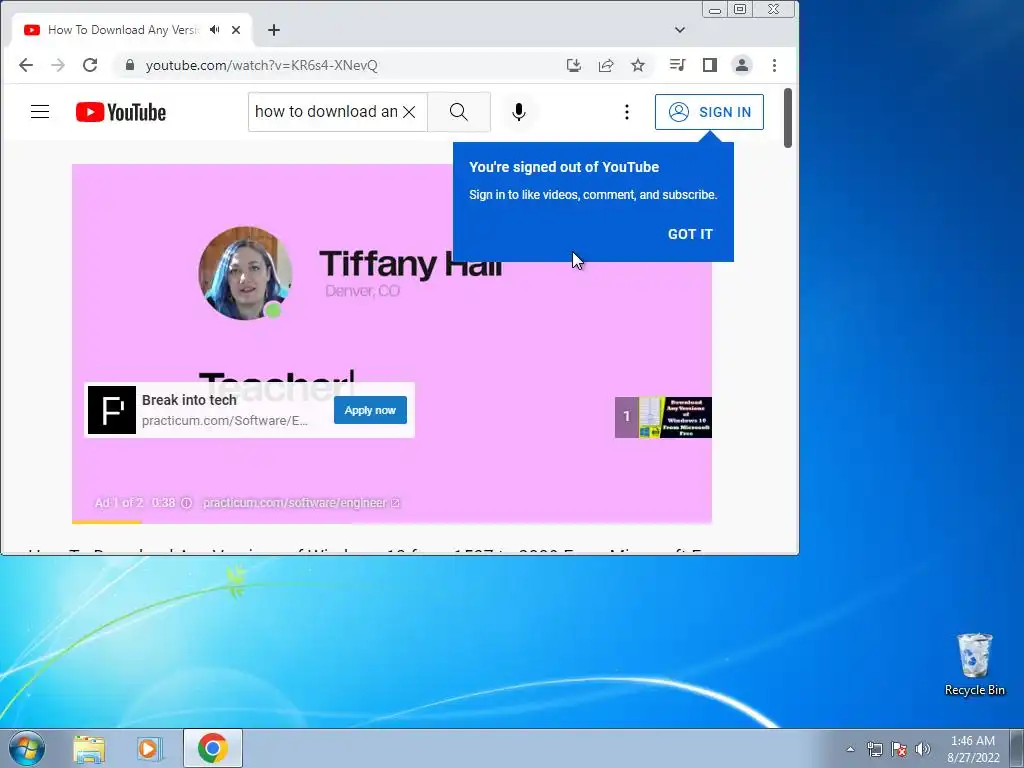Show hidden tray icons arrow
Viewport: 1024px width, 768px height.
click(x=850, y=749)
